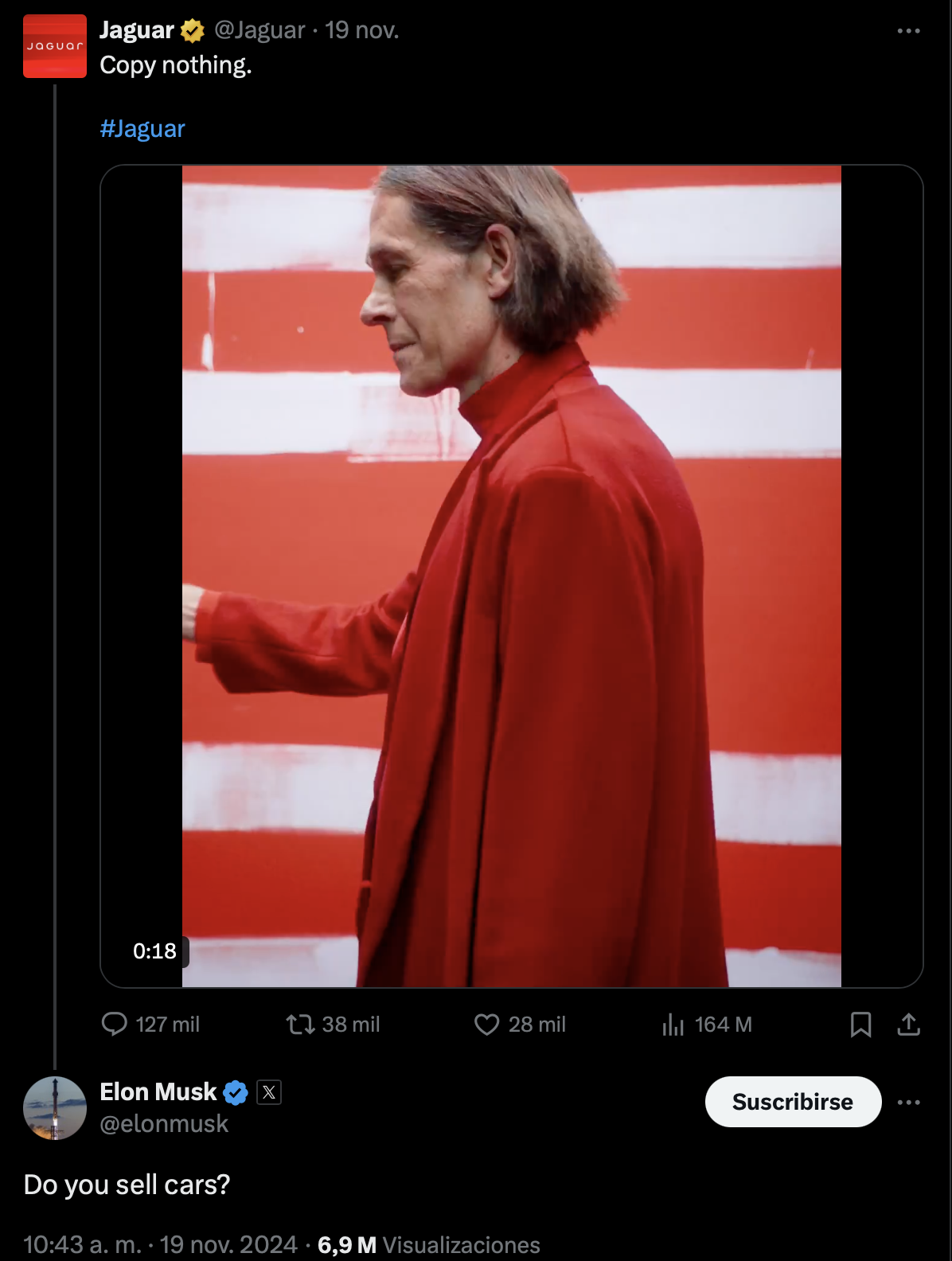Play the Jaguar video
The image size is (952, 1261).
[511, 576]
